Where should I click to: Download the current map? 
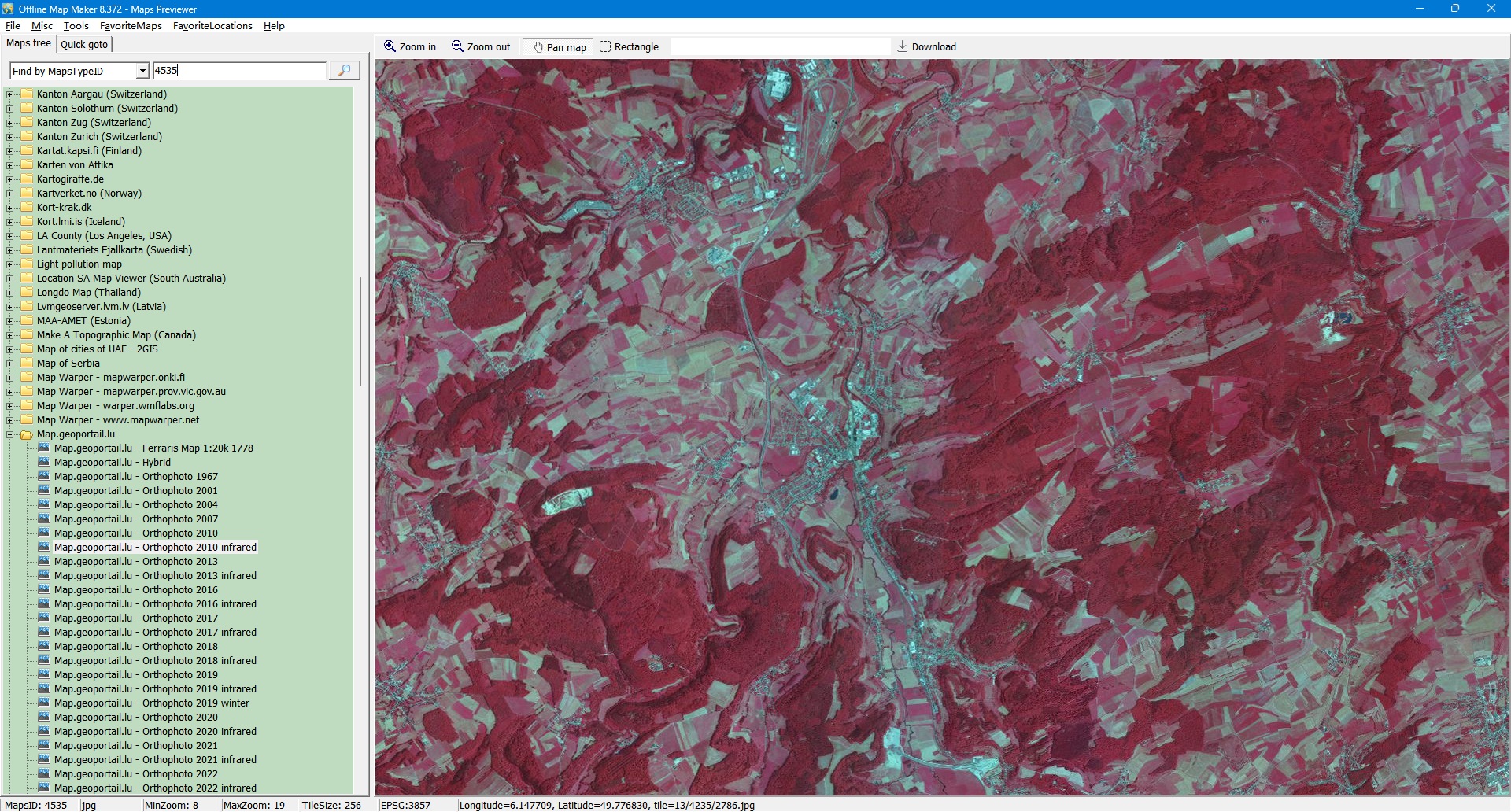point(926,47)
